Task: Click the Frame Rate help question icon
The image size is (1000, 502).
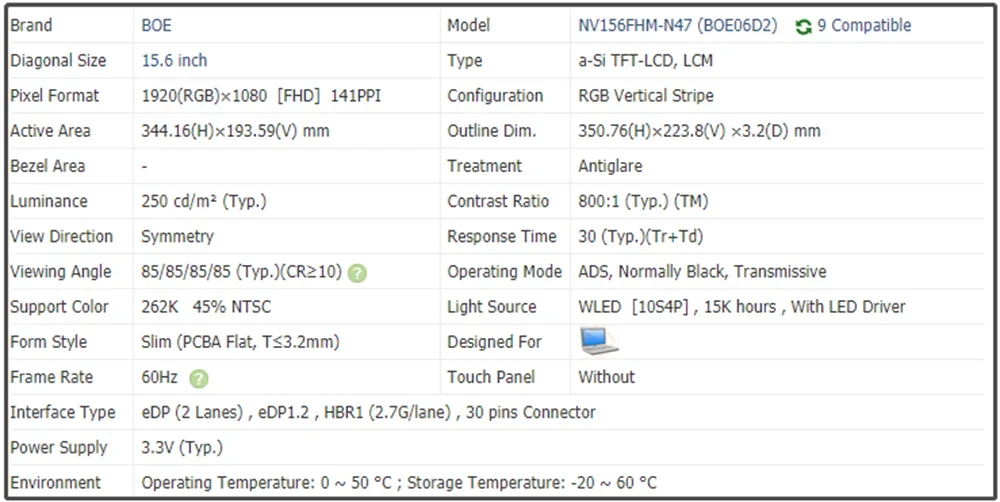Action: pos(199,378)
